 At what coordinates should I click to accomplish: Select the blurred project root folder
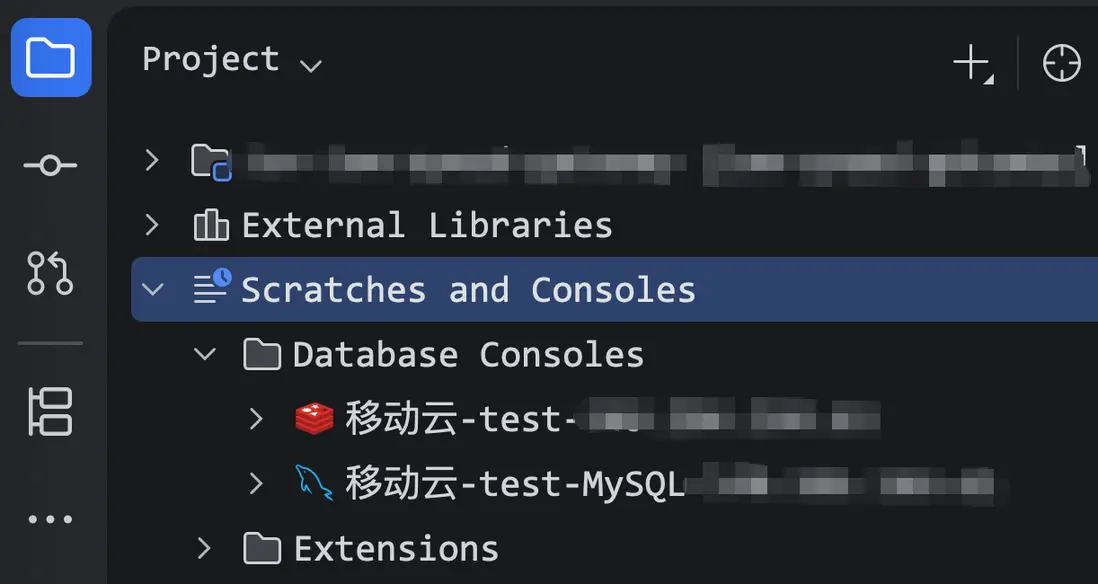640,162
